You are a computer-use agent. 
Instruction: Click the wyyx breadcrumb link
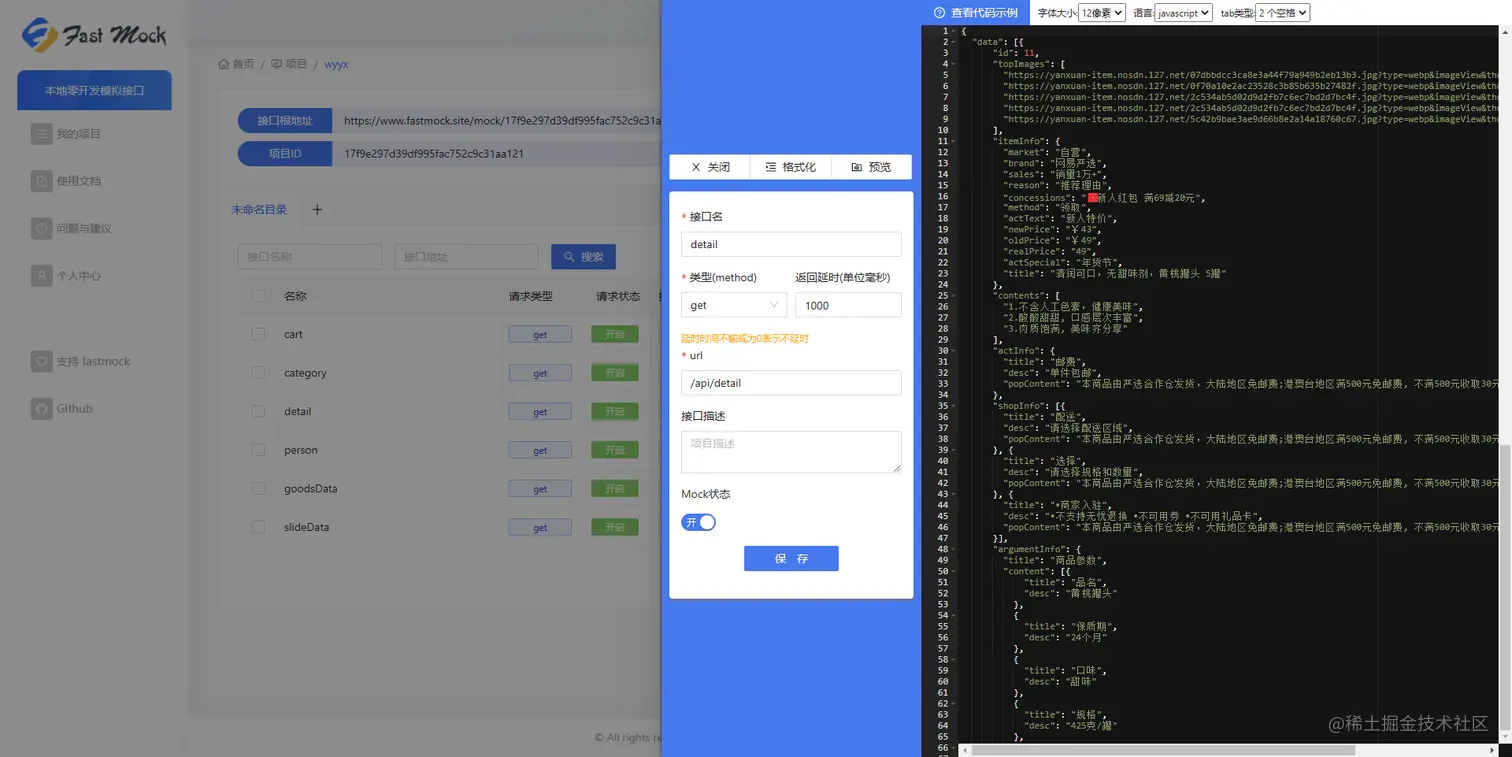coord(336,64)
